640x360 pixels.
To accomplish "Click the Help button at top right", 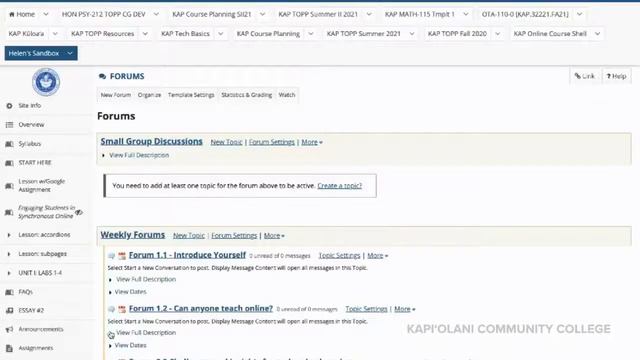I will [616, 76].
